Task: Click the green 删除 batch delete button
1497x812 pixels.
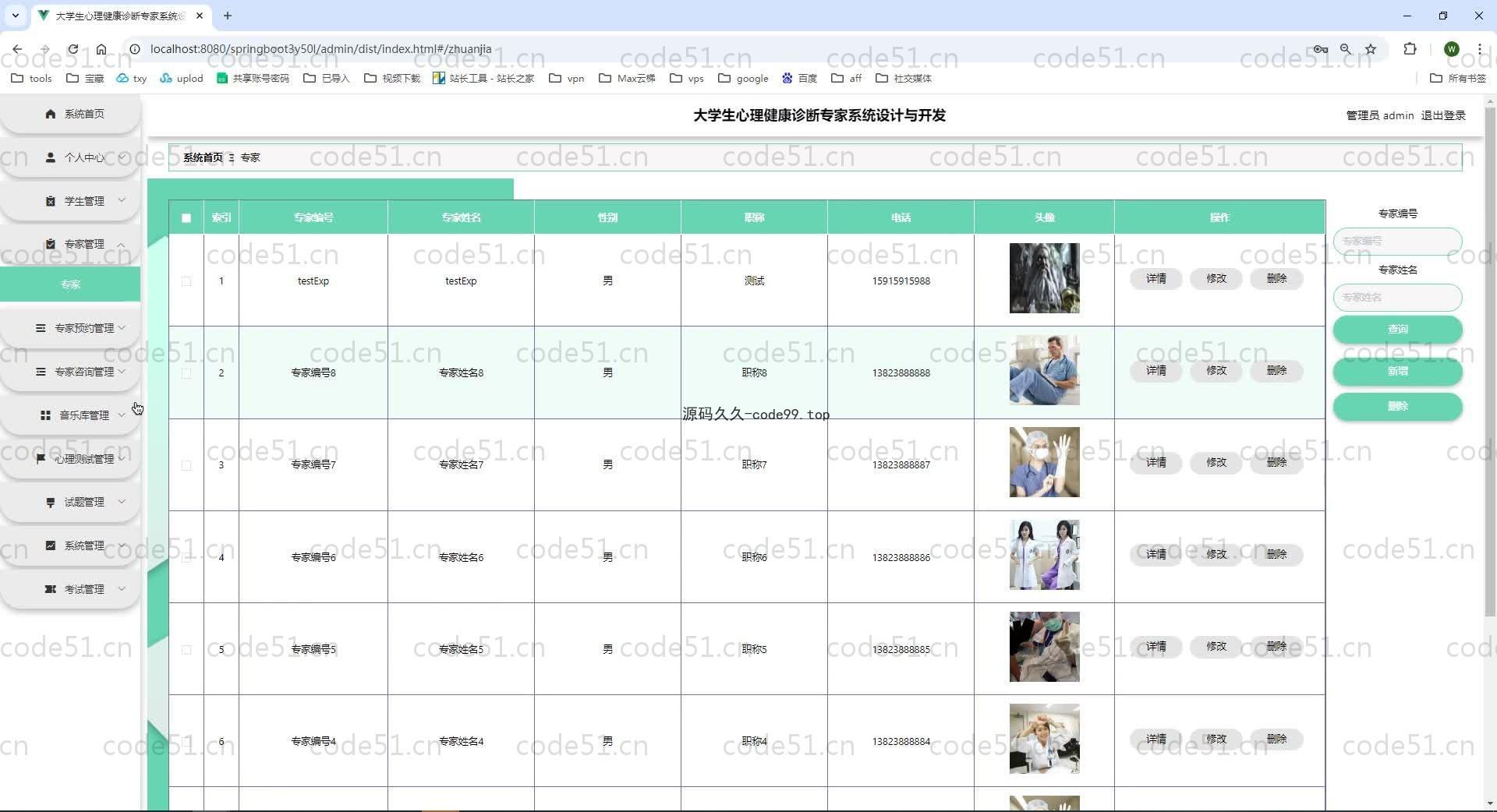Action: (x=1397, y=406)
